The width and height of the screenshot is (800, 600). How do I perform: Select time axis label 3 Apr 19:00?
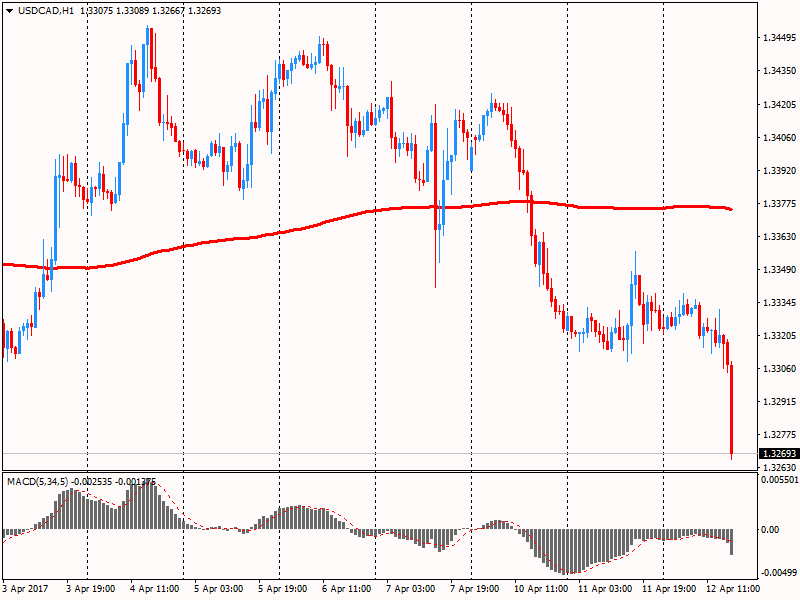tap(91, 589)
